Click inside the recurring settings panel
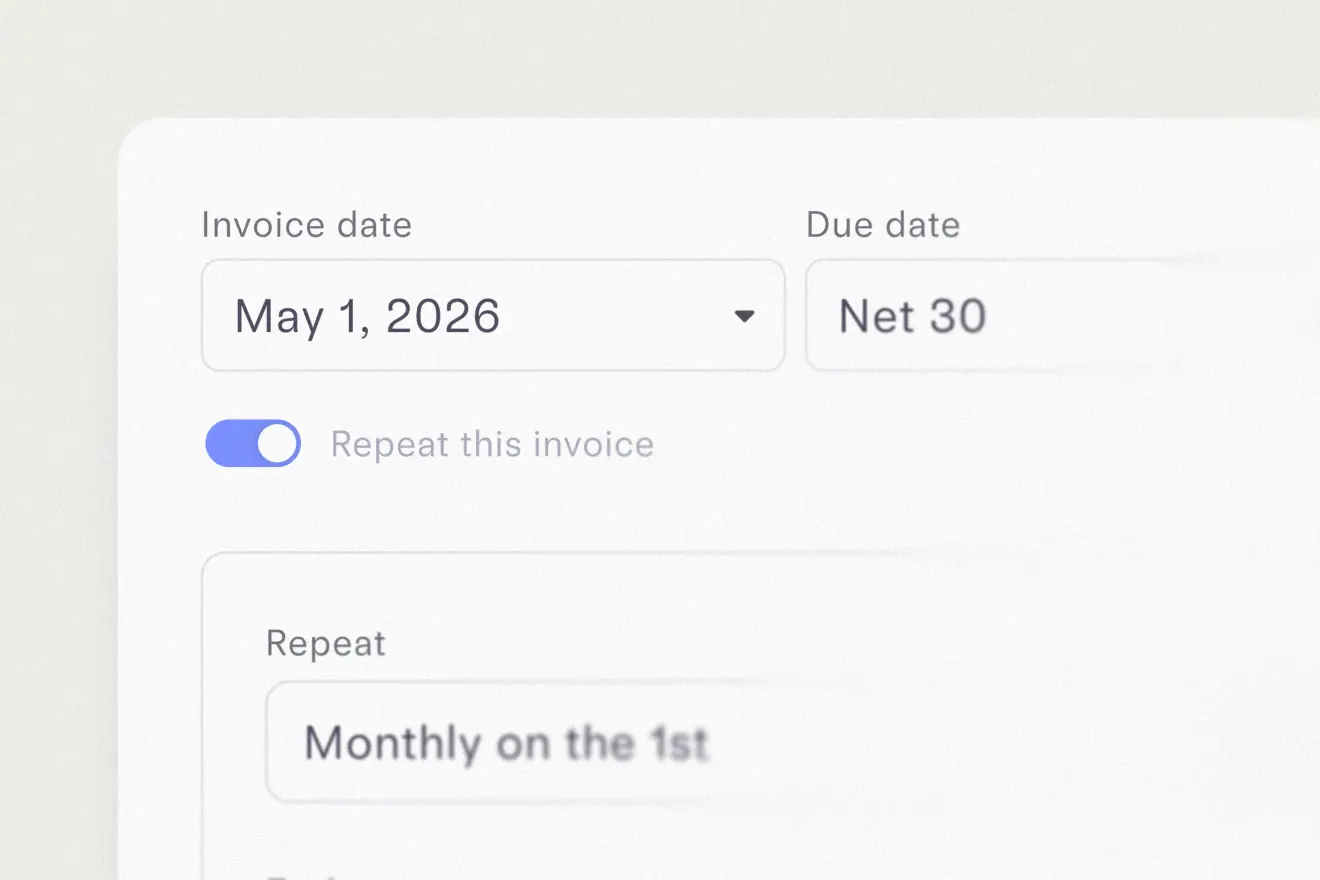Screen dimensions: 1320x880 coord(700,620)
